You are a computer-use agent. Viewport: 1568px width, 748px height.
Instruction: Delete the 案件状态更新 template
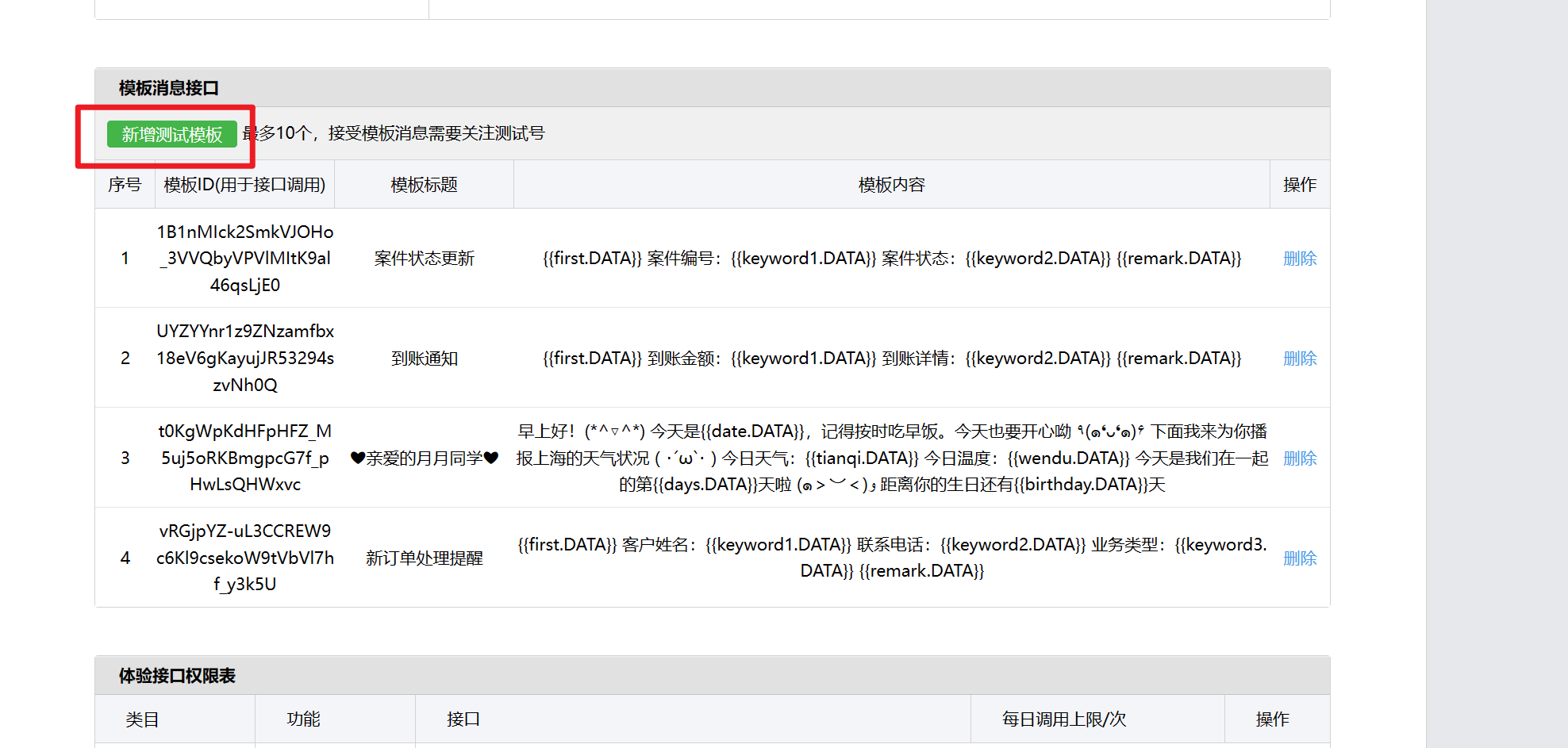click(1300, 259)
